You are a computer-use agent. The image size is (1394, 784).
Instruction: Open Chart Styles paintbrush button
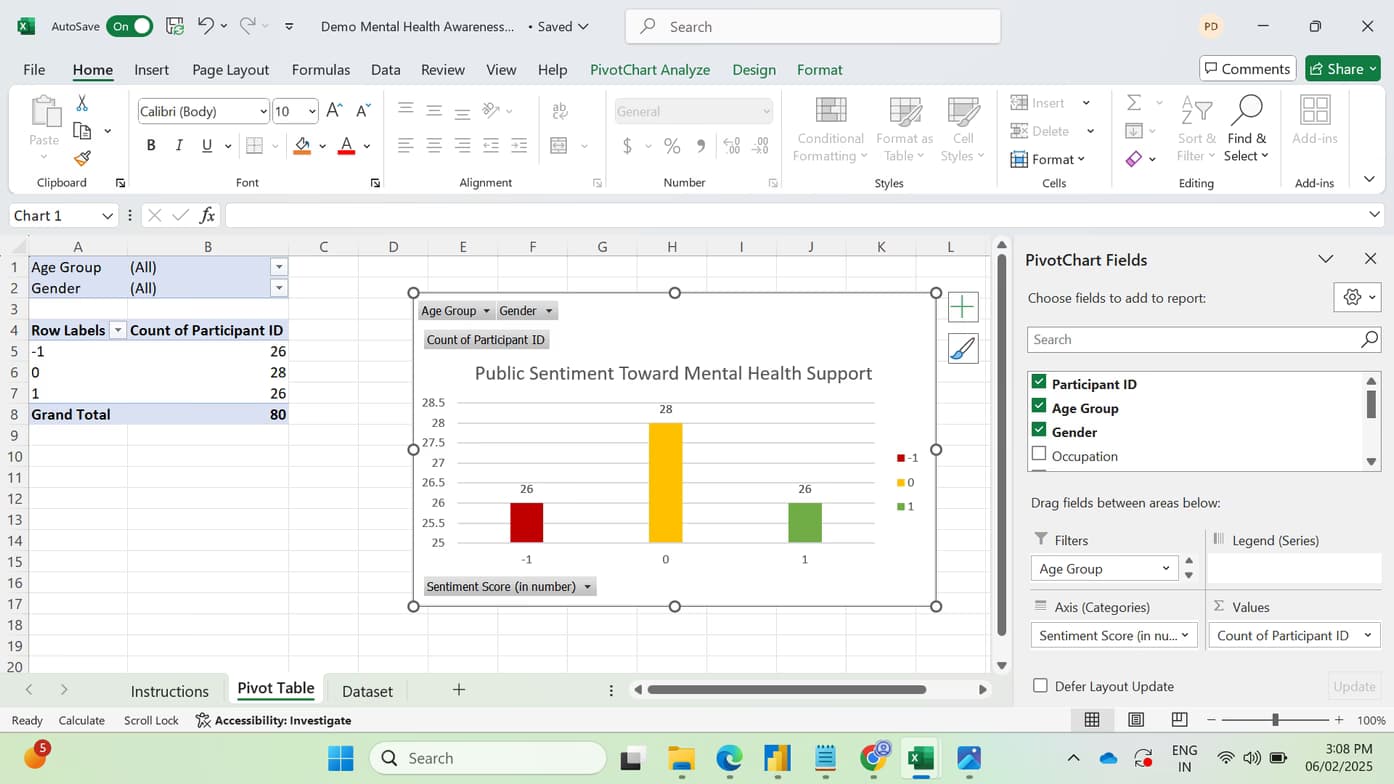coord(962,349)
